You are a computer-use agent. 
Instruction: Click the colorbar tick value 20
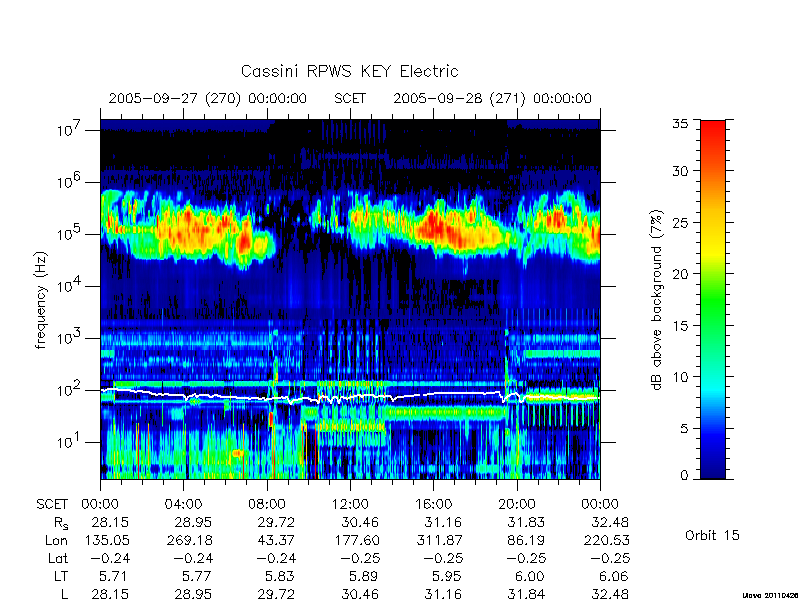coord(680,274)
